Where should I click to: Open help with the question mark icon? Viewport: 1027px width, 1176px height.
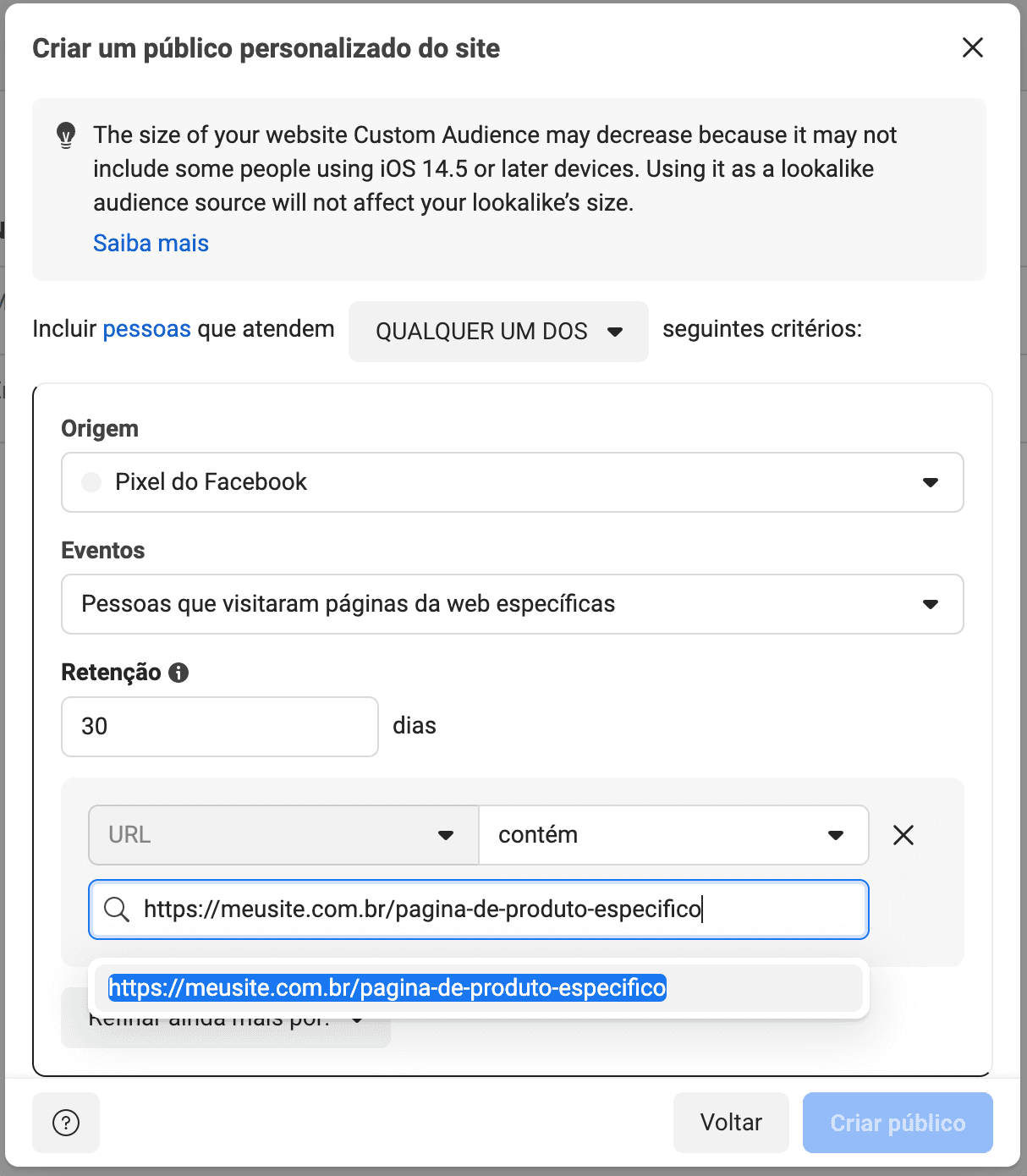(66, 1123)
